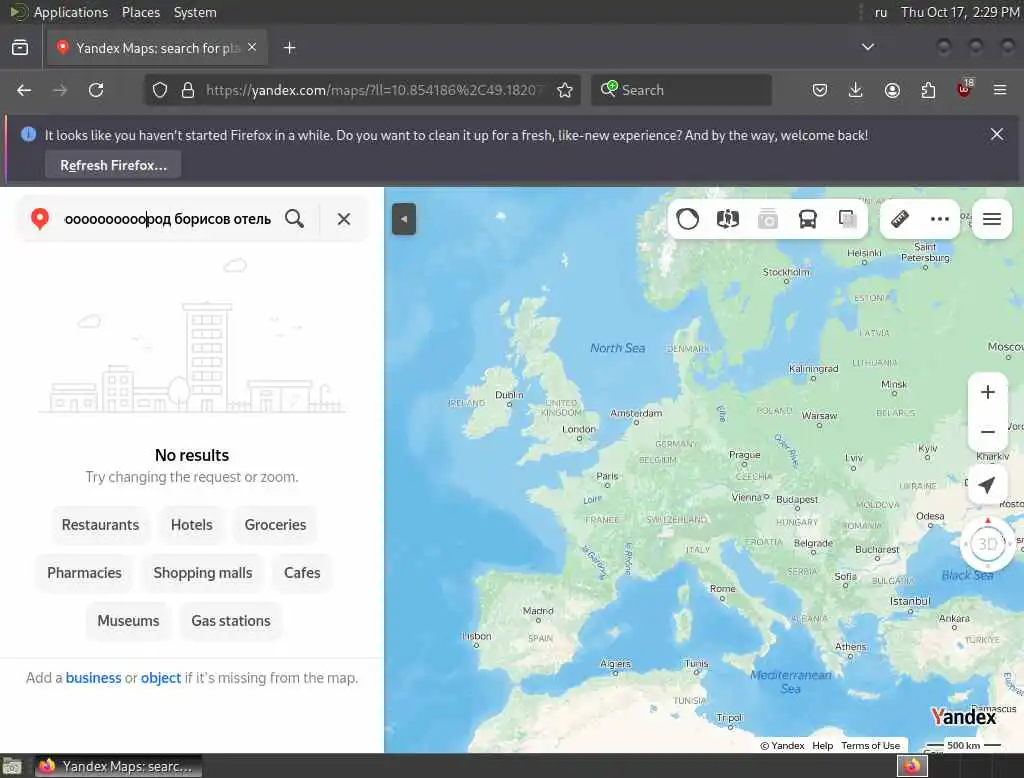Toggle the 3D map tilt control
This screenshot has width=1024, height=778.
coord(987,543)
